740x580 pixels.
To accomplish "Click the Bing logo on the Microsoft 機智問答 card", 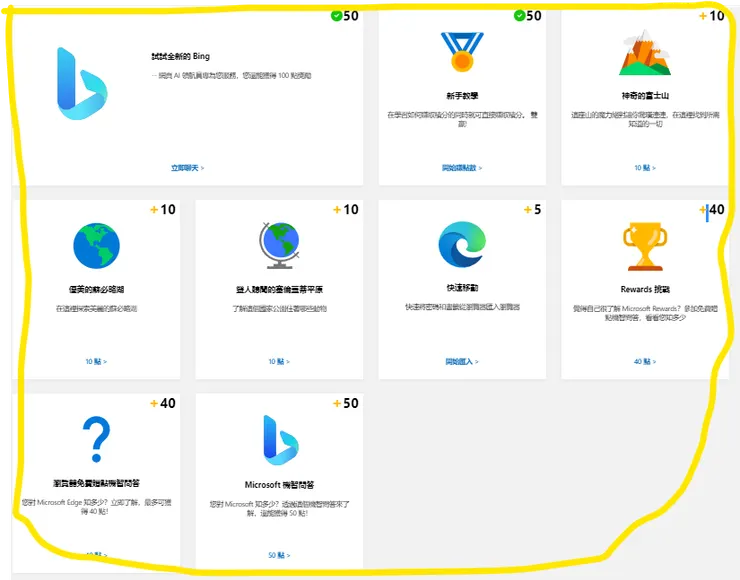I will pyautogui.click(x=280, y=440).
